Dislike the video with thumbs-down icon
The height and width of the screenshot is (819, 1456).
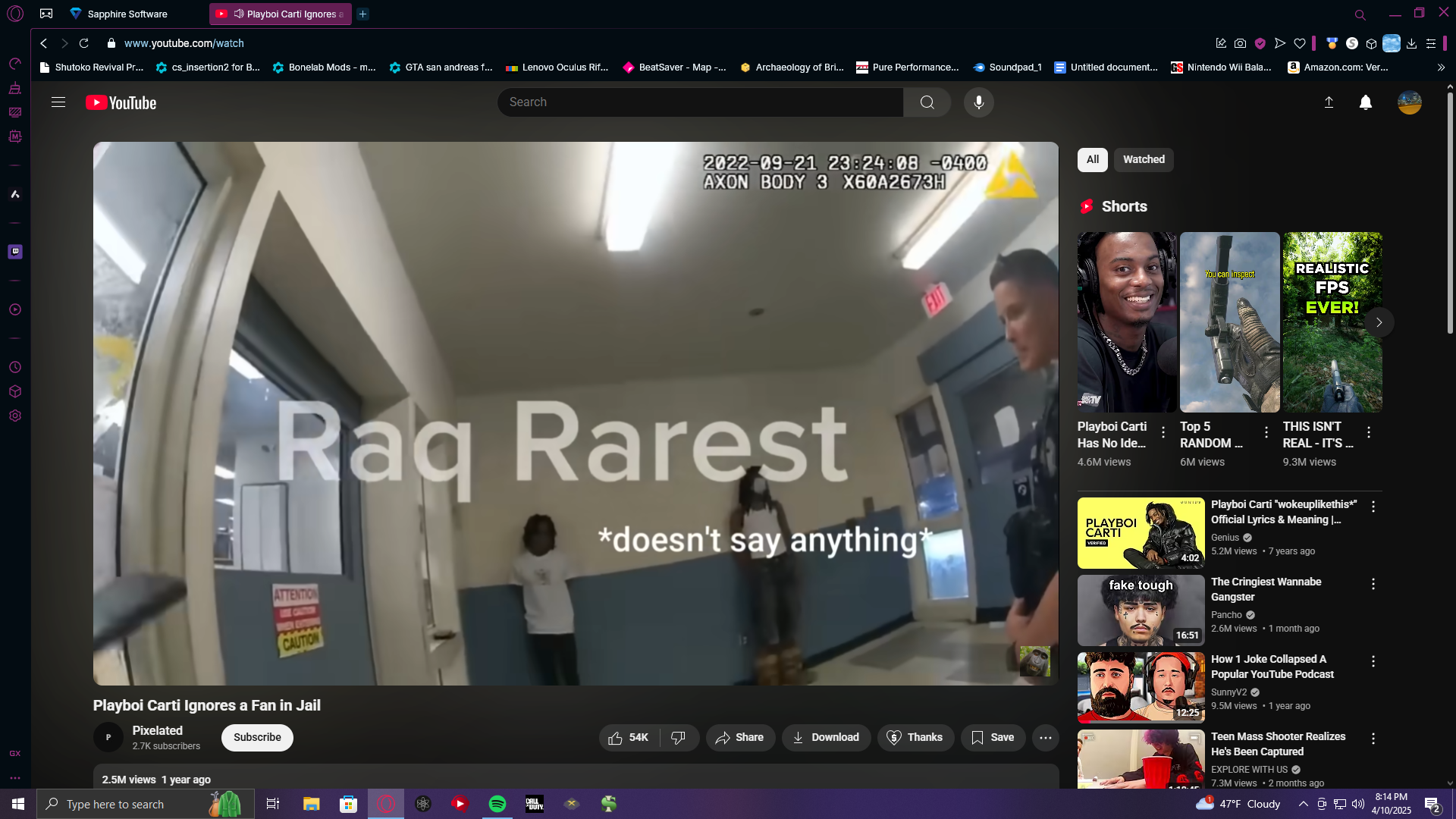click(x=679, y=738)
